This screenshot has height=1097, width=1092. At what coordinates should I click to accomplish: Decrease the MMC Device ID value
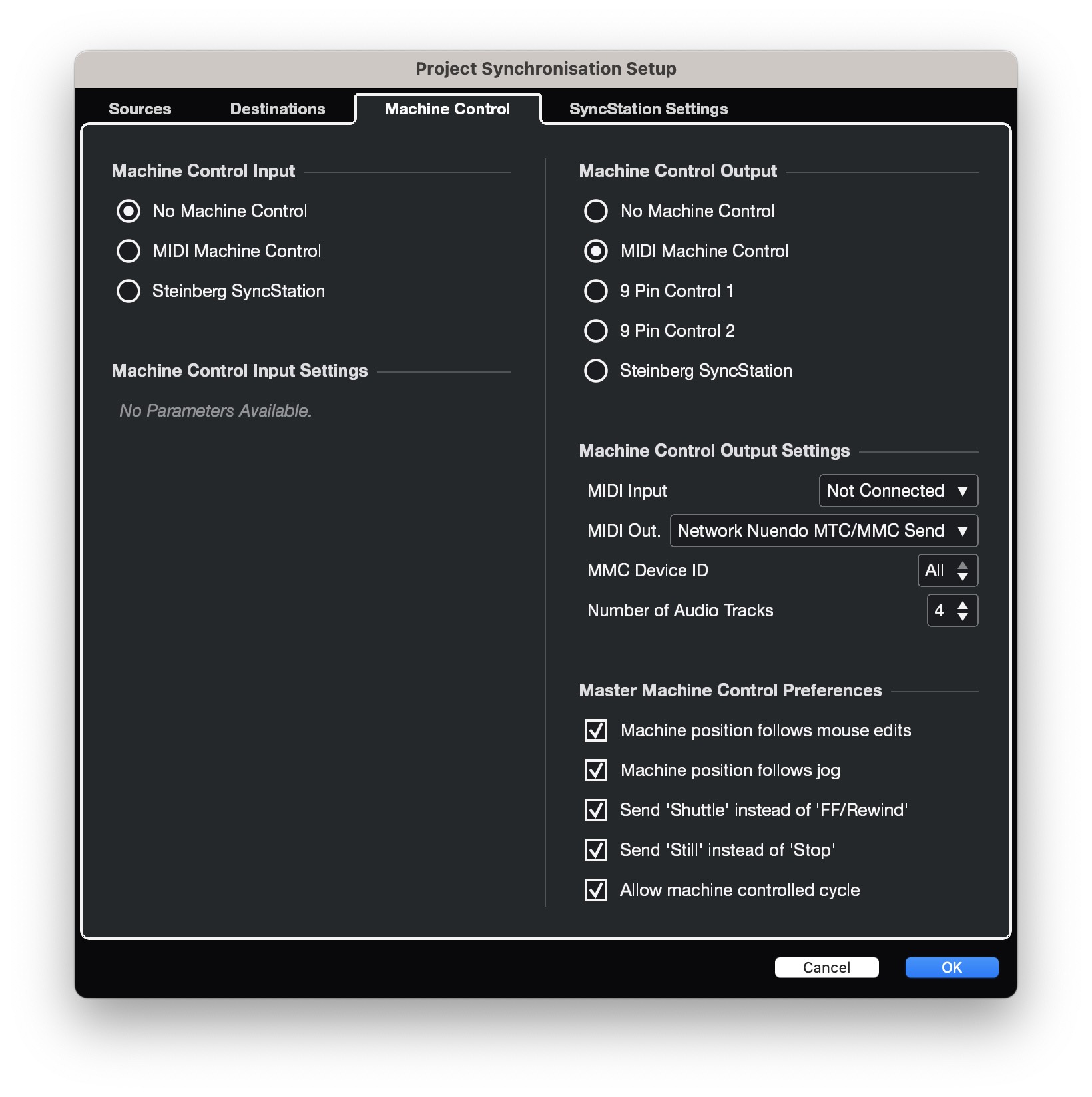(963, 576)
